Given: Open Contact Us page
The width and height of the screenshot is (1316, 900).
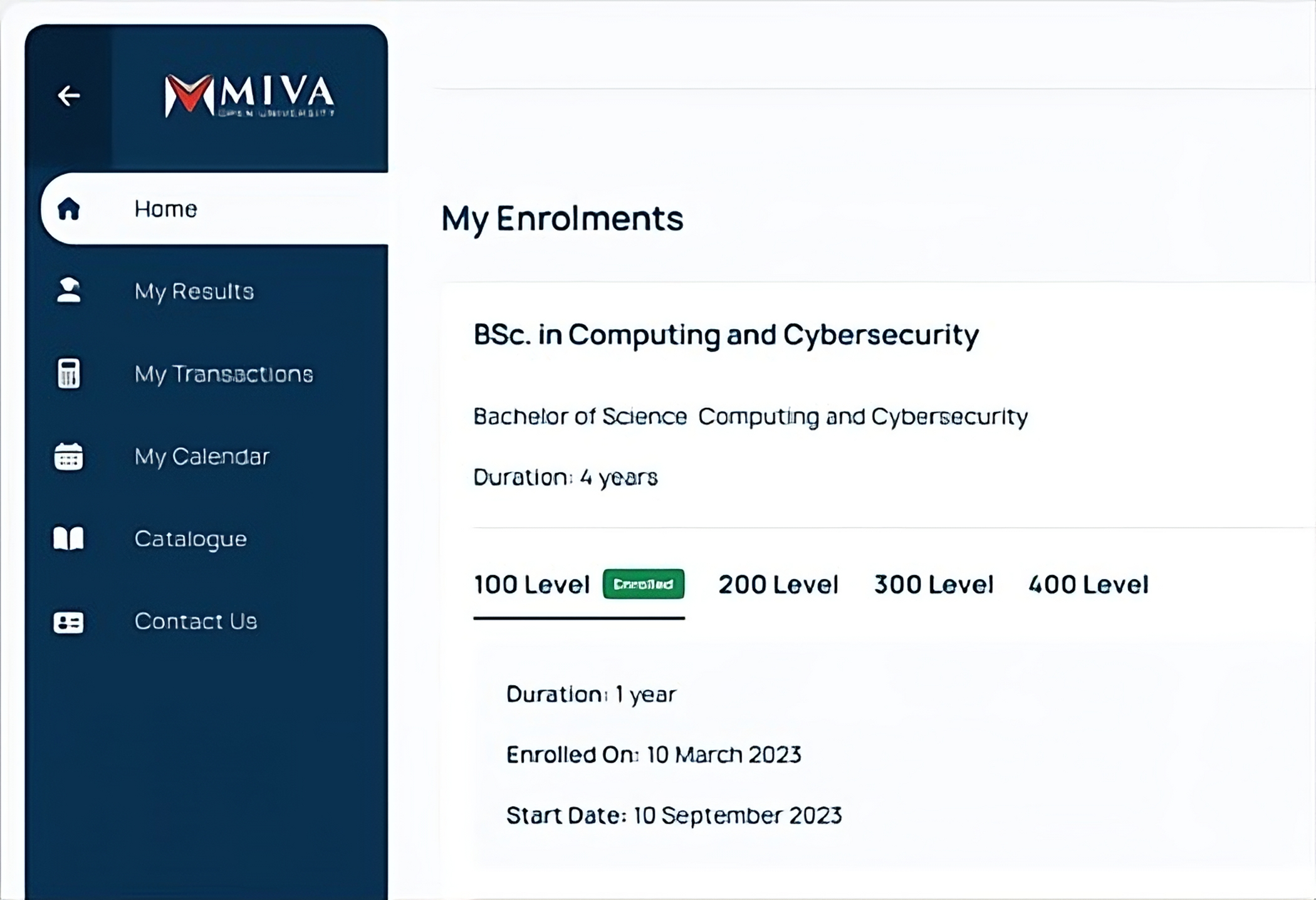Looking at the screenshot, I should coord(196,621).
